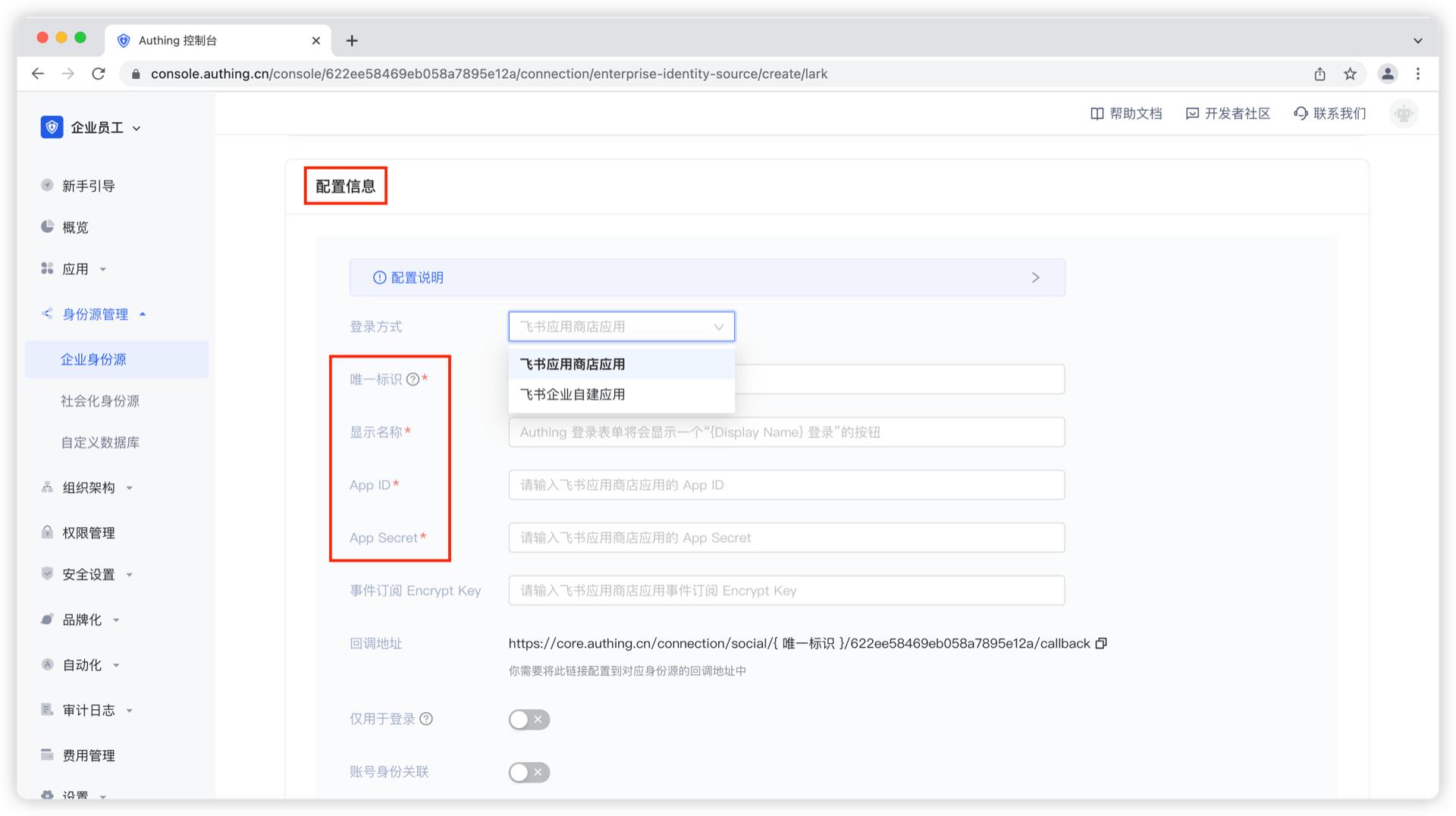
Task: Open the browser tab list chevron
Action: click(1417, 40)
